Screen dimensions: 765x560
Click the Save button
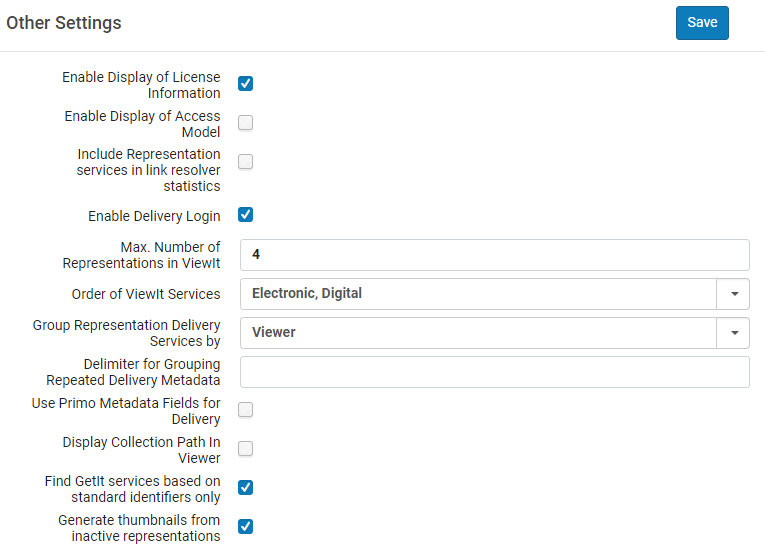click(x=702, y=23)
